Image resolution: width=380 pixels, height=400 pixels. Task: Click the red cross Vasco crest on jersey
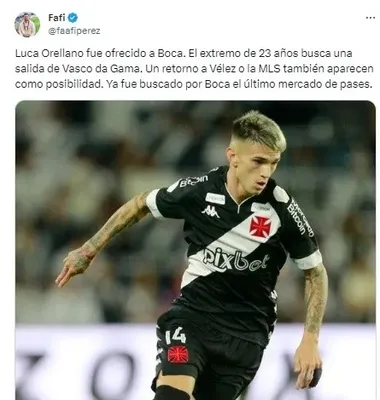(x=260, y=226)
